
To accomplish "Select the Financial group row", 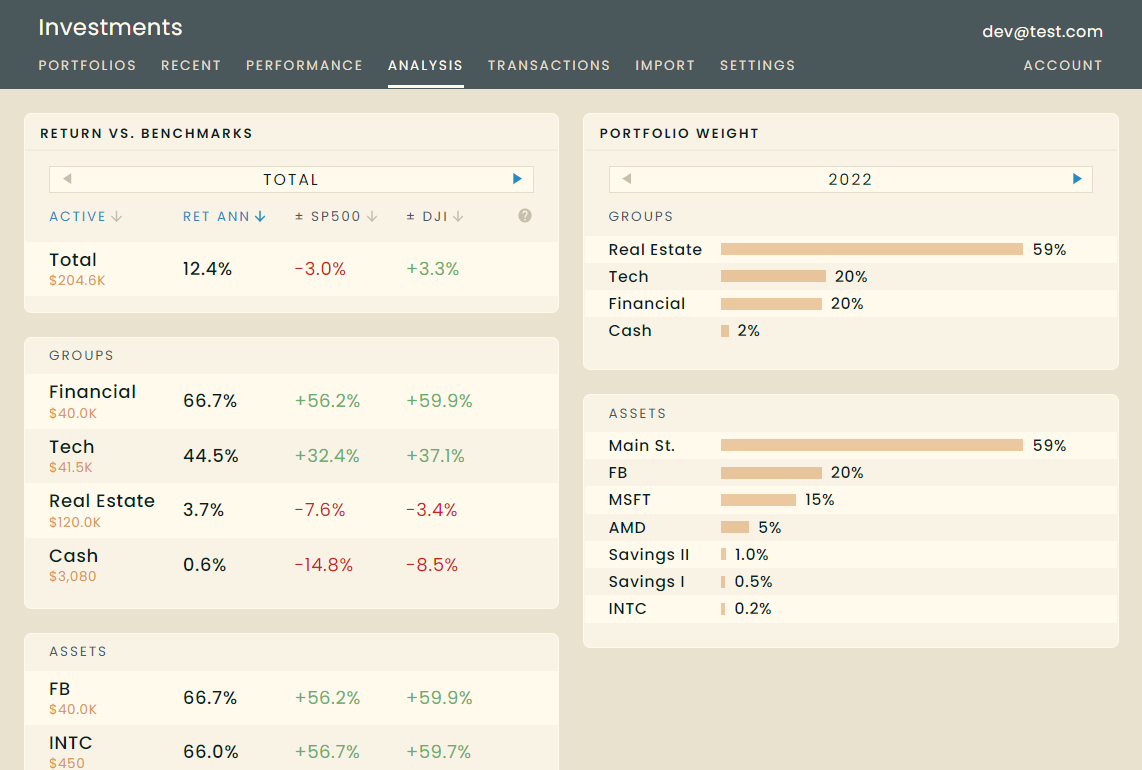I will coord(291,401).
